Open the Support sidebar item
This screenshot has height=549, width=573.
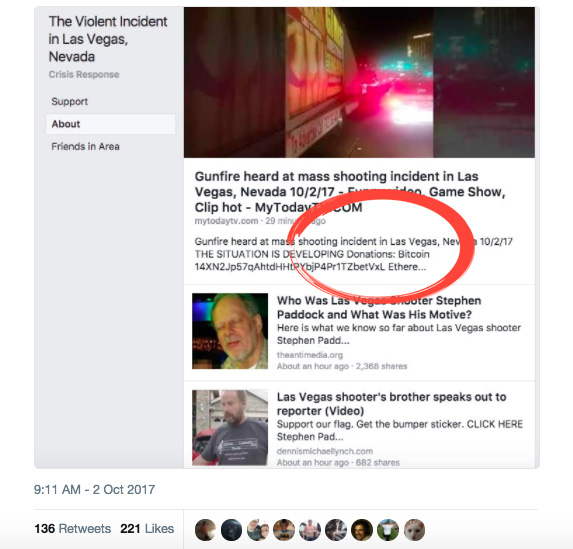(69, 102)
